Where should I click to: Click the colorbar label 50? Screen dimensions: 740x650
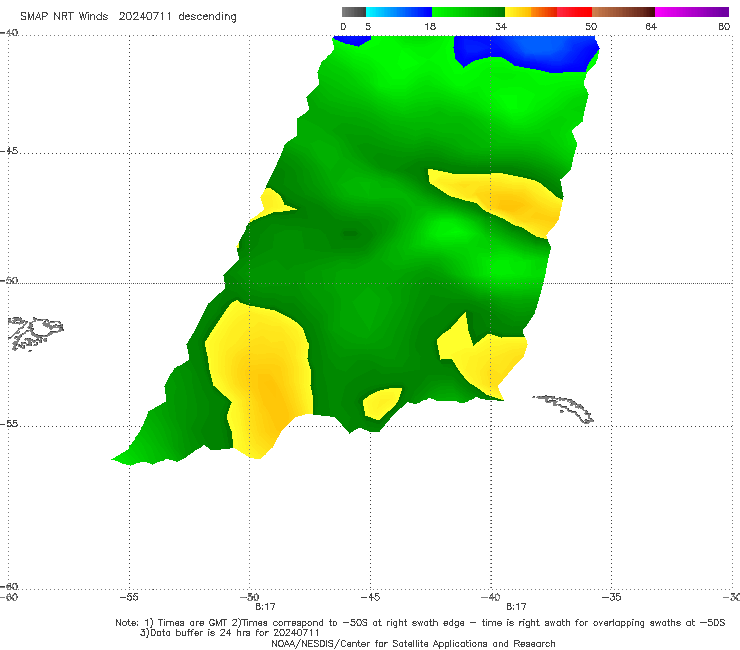point(591,26)
